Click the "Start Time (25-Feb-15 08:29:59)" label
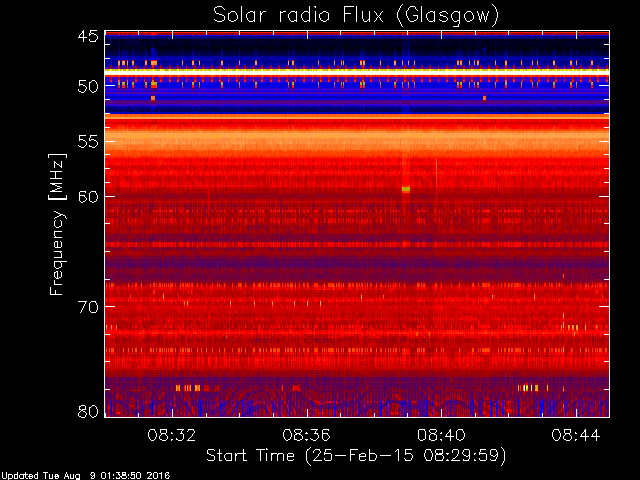The image size is (640, 480). click(x=356, y=456)
